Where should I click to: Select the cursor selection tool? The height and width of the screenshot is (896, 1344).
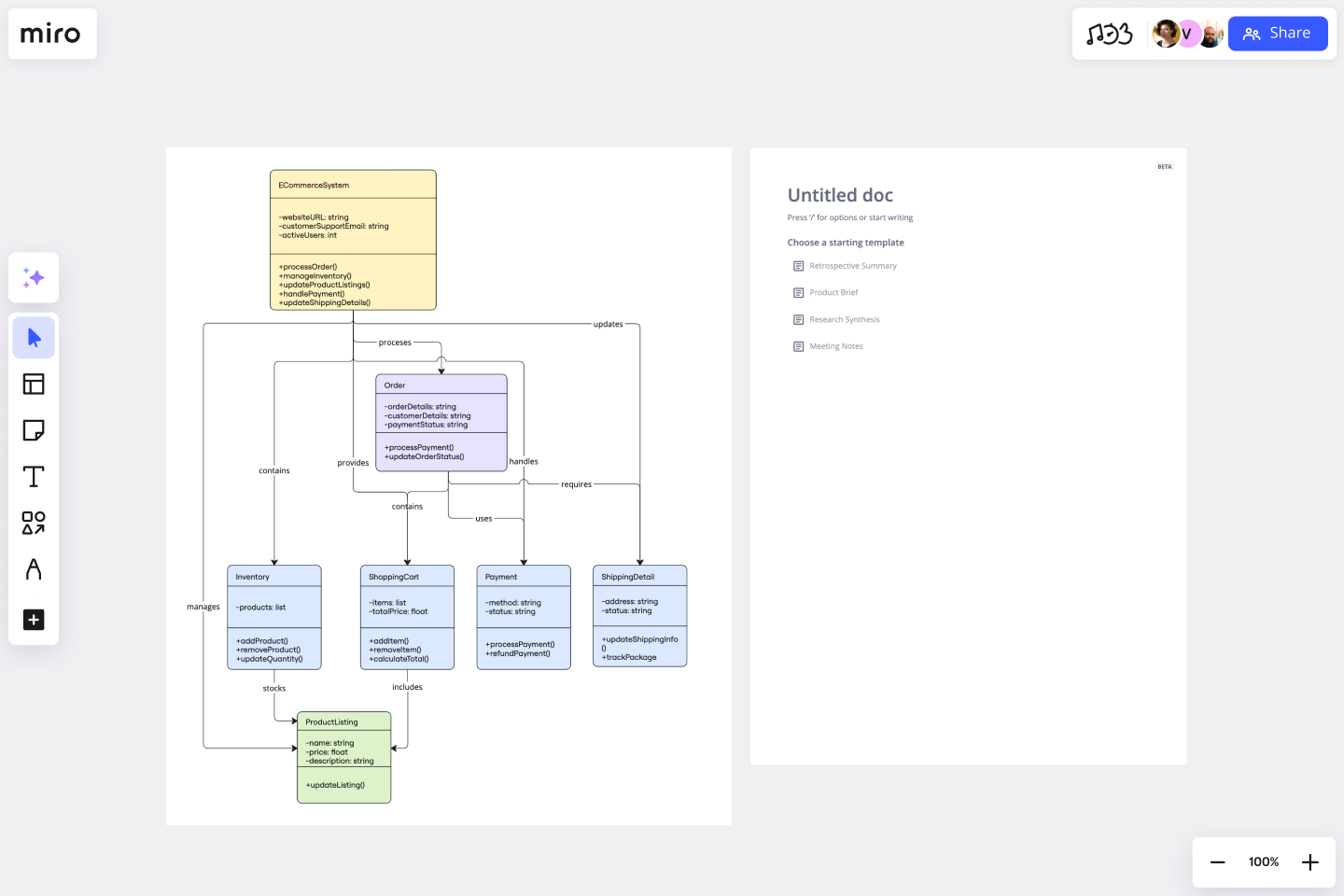34,337
